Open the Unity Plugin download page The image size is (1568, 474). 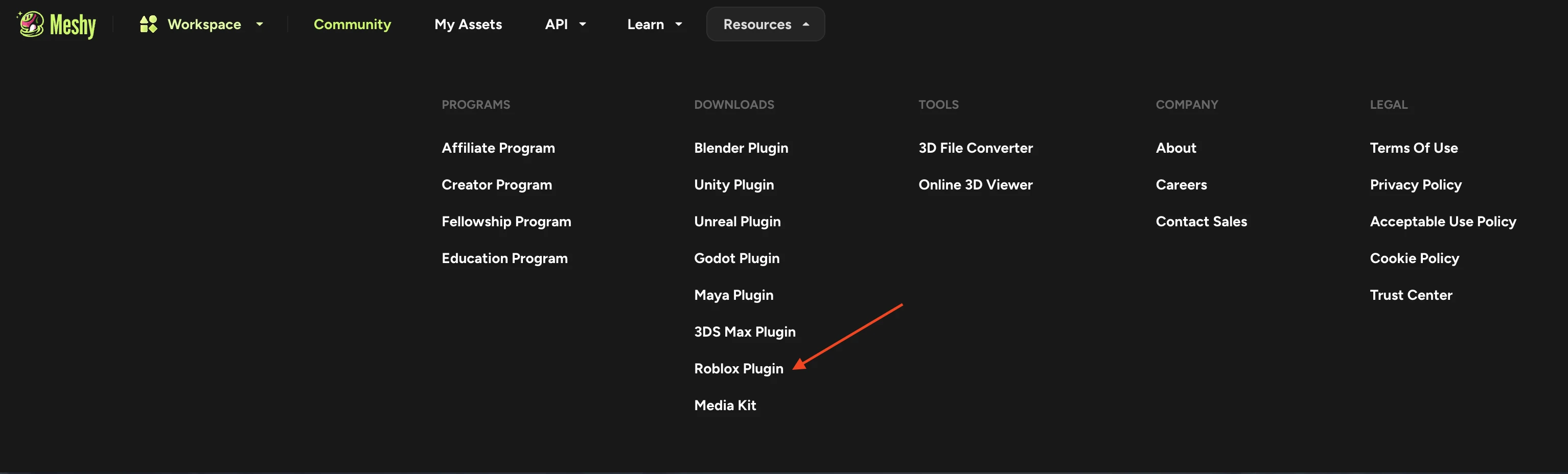point(733,185)
